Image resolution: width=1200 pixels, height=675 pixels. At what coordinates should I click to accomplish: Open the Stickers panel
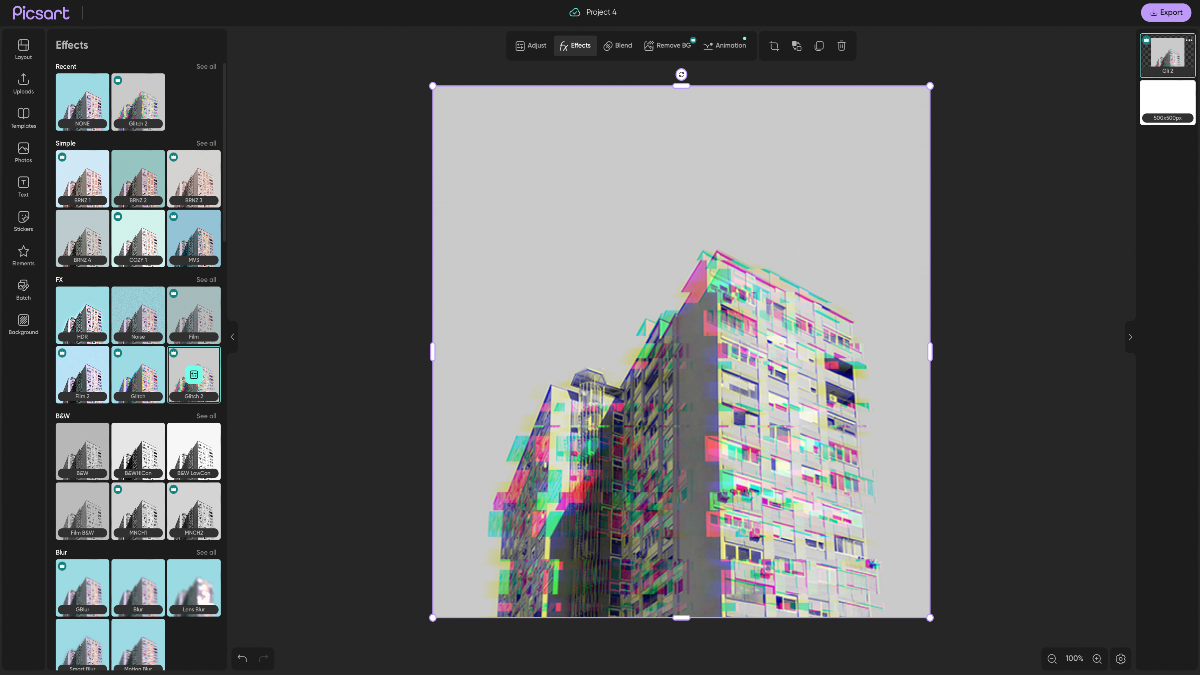22,221
